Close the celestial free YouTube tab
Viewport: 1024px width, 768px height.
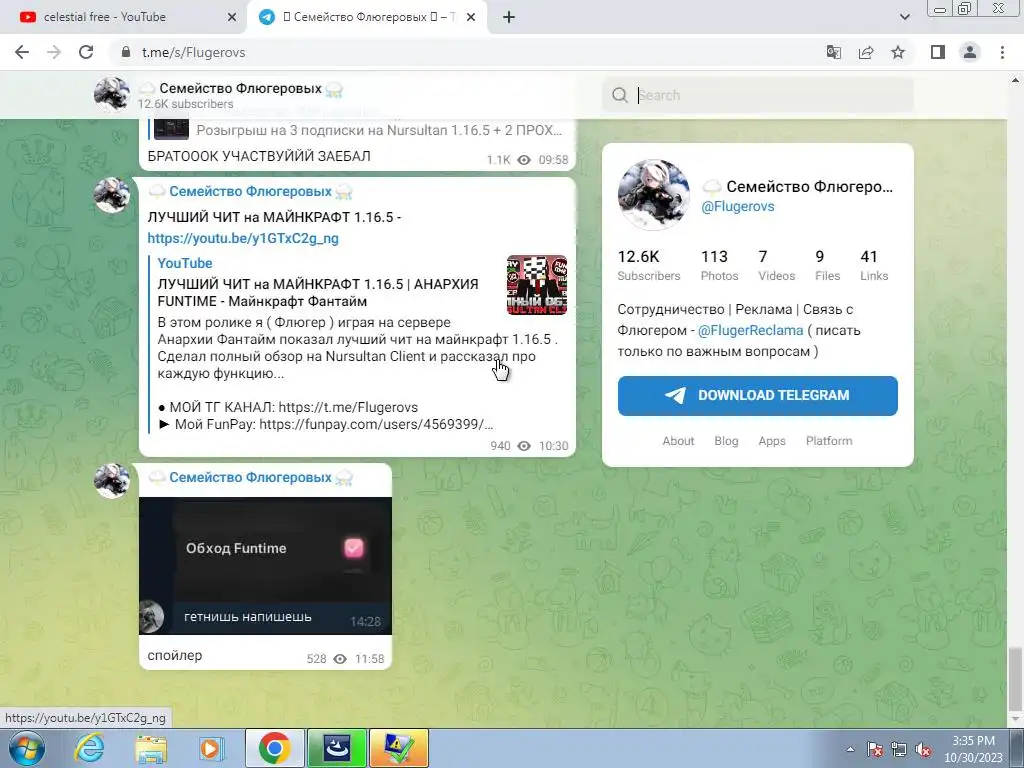pyautogui.click(x=232, y=17)
